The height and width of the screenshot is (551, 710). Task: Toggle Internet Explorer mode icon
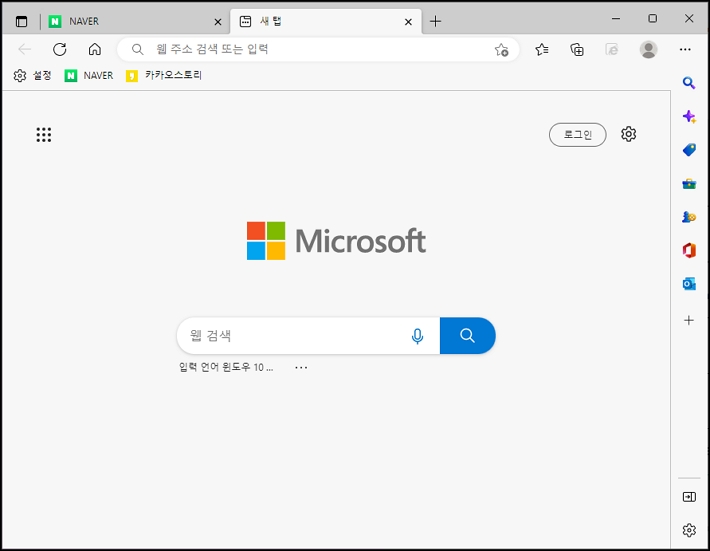click(x=611, y=49)
